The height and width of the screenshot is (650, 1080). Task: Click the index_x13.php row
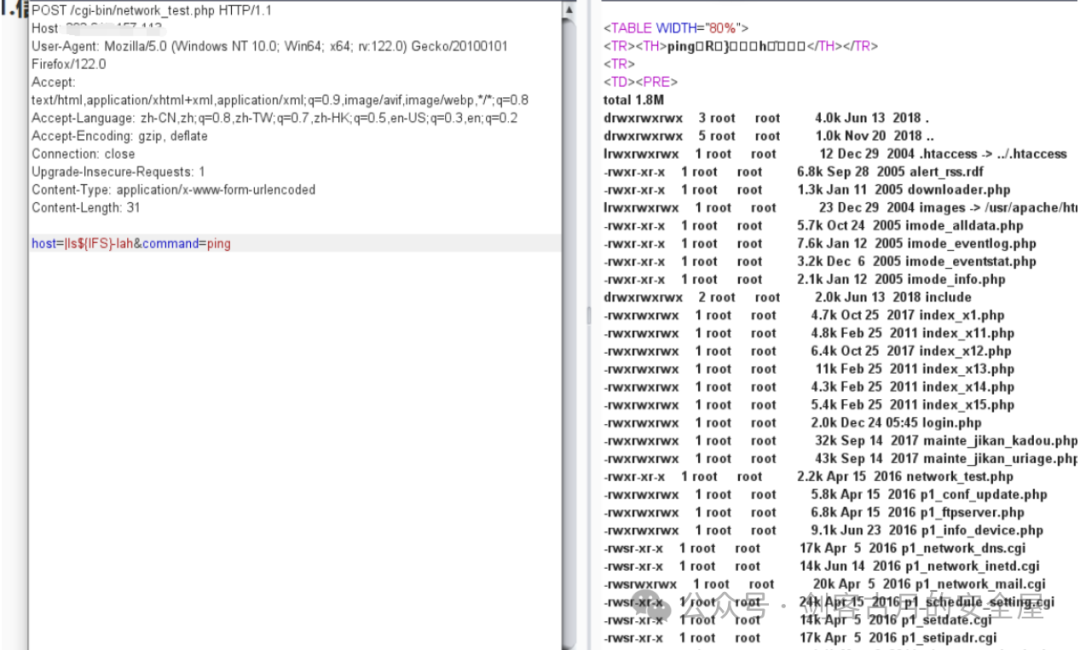pos(809,368)
